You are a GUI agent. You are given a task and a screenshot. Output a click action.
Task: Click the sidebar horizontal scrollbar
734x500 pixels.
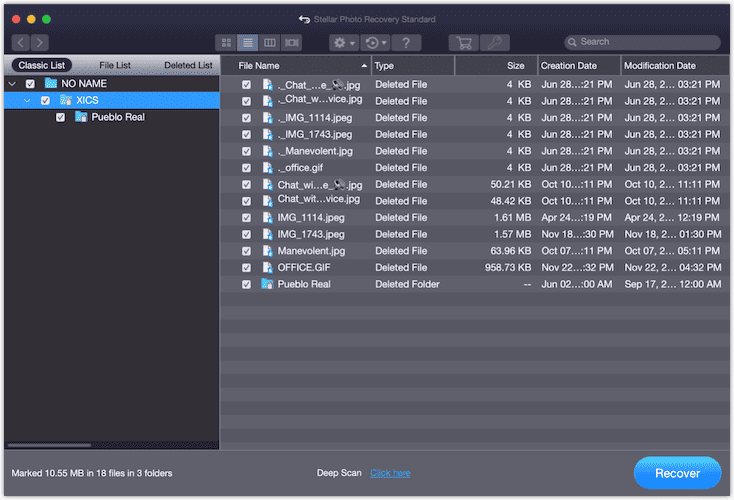48,445
